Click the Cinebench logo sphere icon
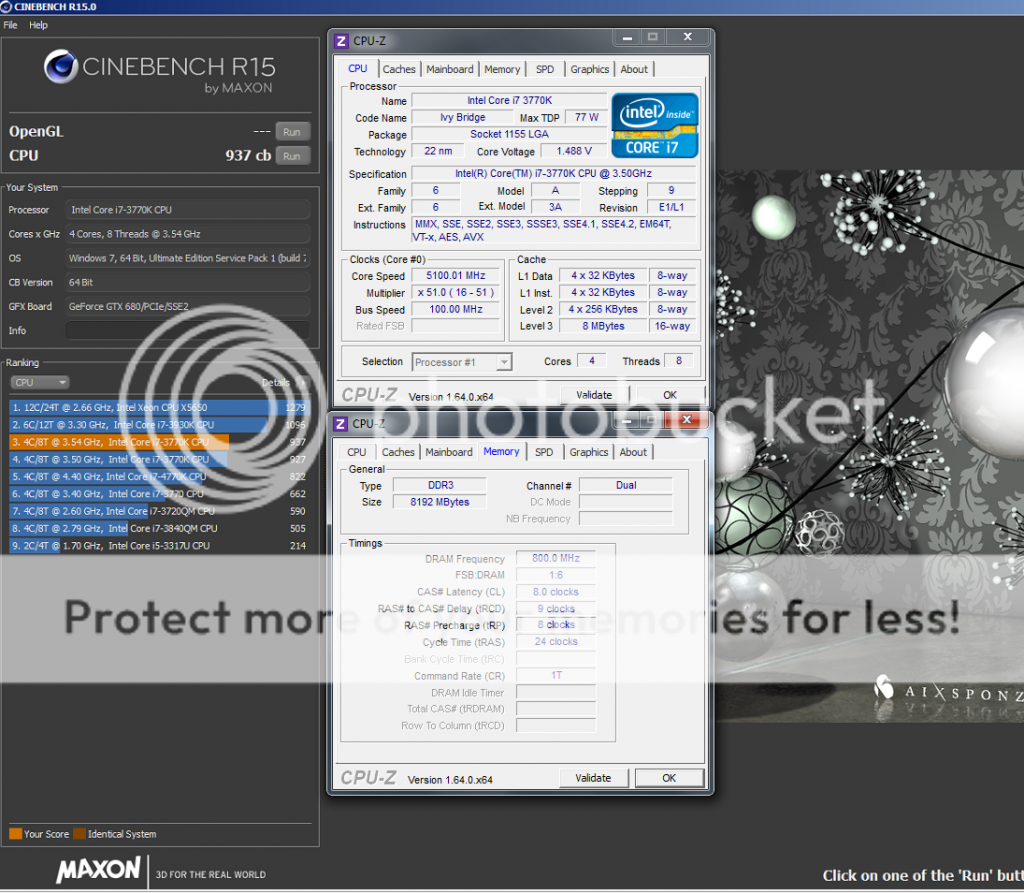This screenshot has height=893, width=1024. (x=61, y=67)
